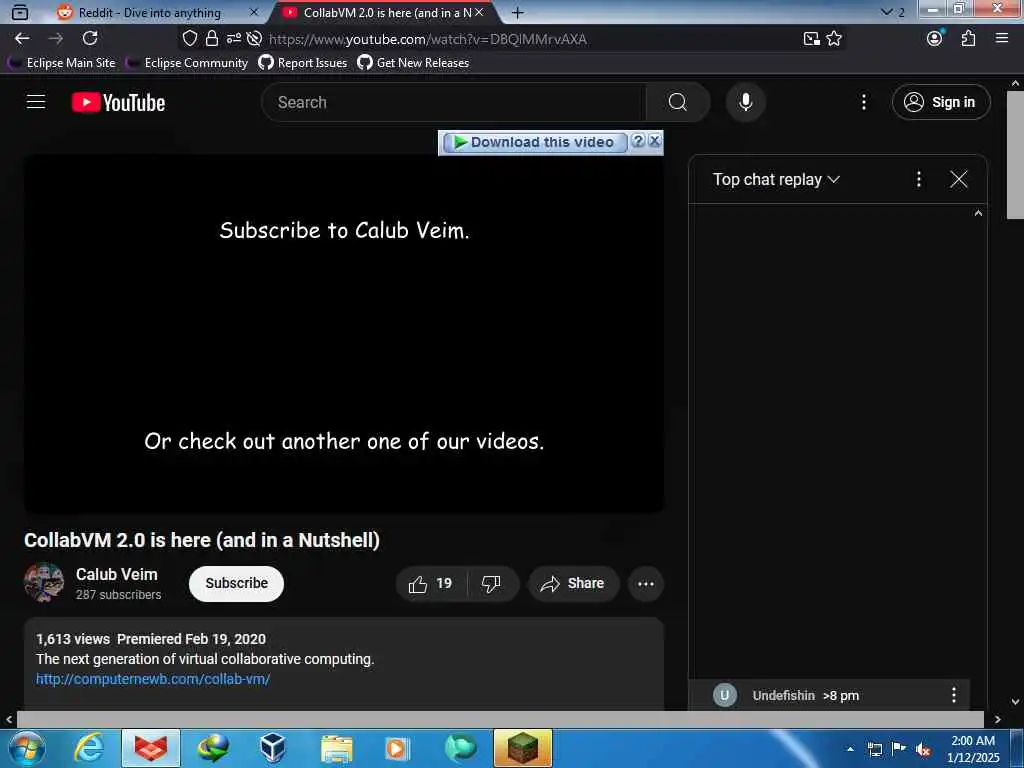Click the horizontal scrollbar at bottom
1024x768 pixels.
click(500, 719)
